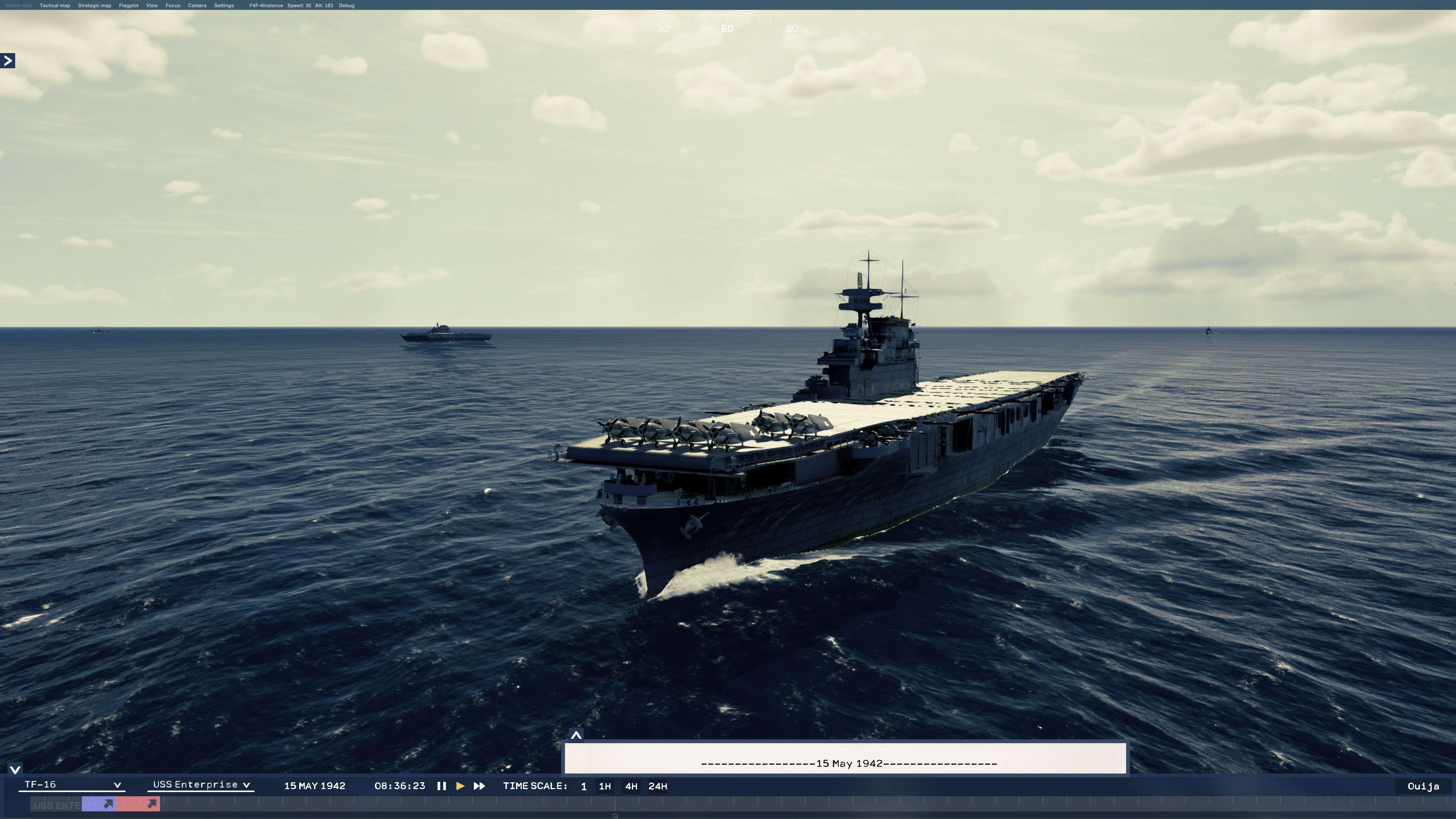
Task: Open the Strategic map
Action: 94,5
